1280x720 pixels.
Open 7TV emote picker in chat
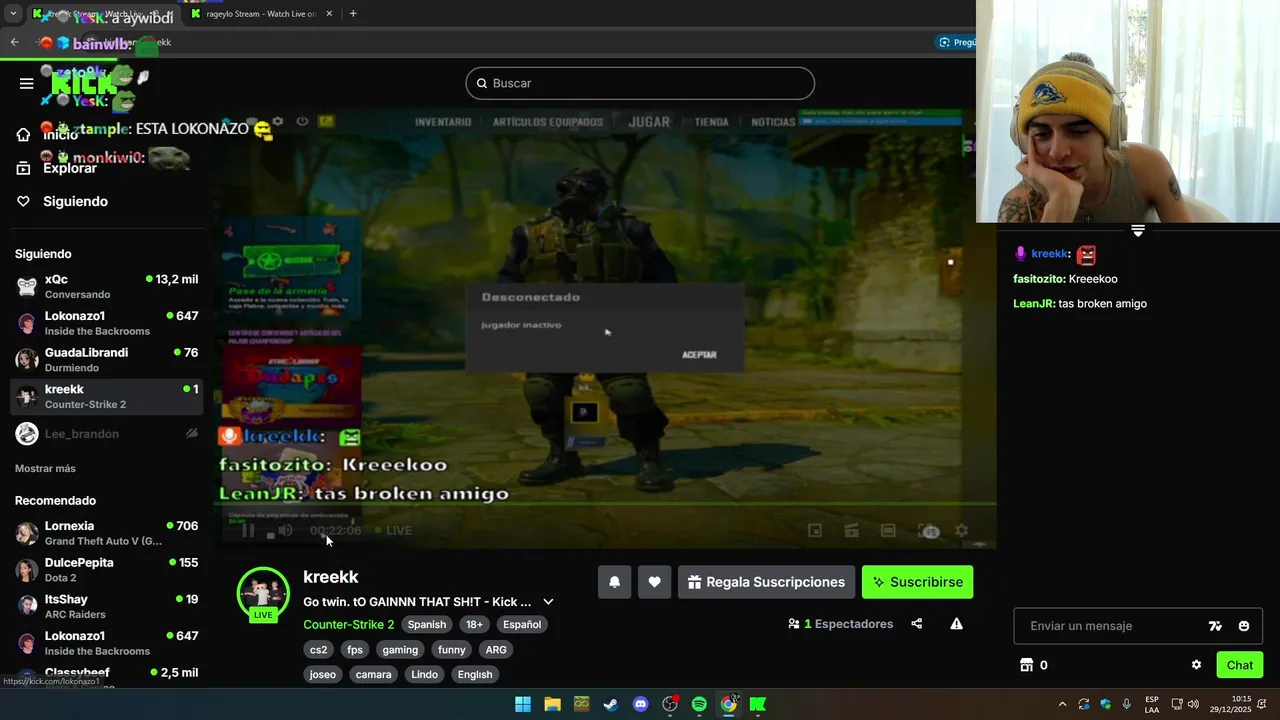1215,626
